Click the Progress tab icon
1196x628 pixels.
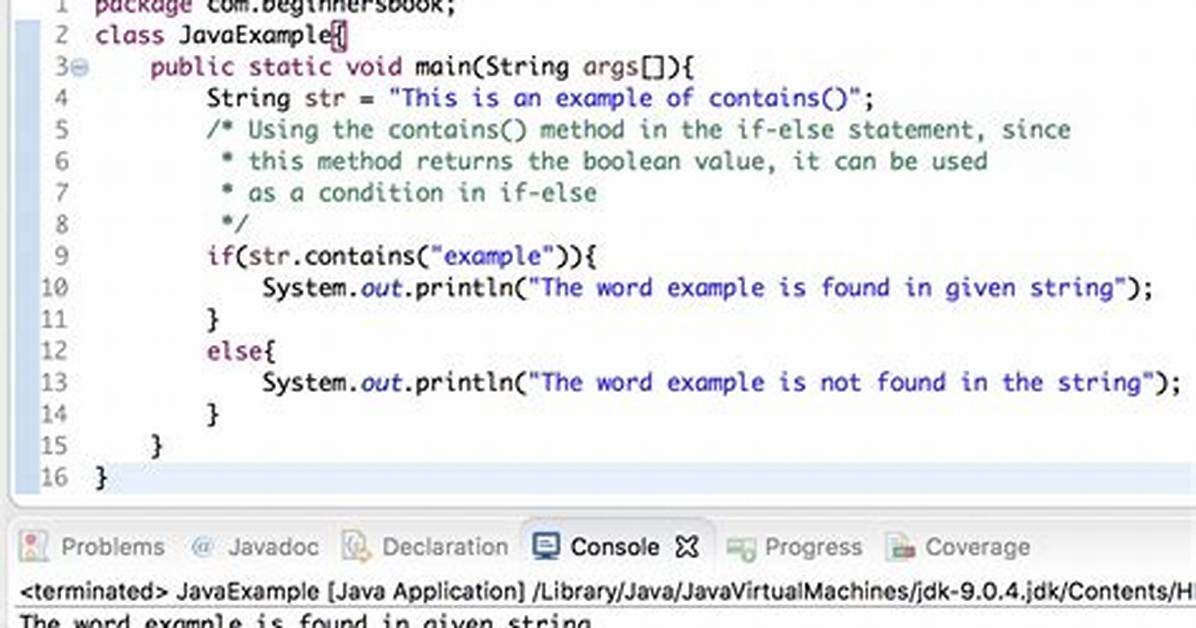741,548
